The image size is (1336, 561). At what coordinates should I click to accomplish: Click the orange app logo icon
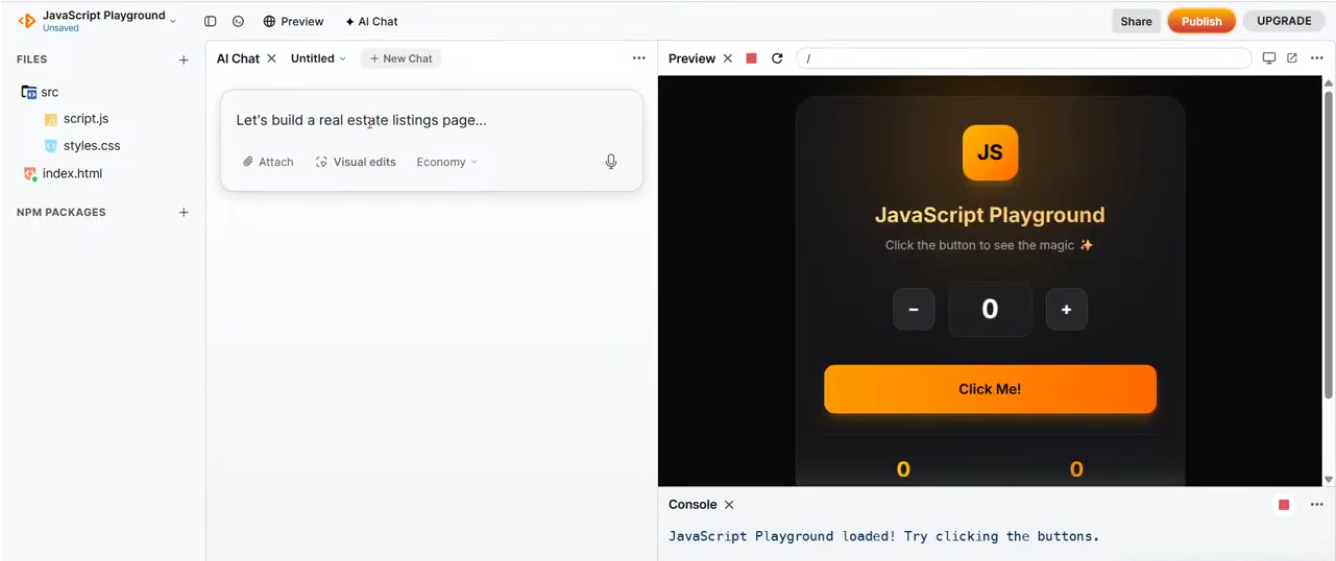(x=27, y=21)
